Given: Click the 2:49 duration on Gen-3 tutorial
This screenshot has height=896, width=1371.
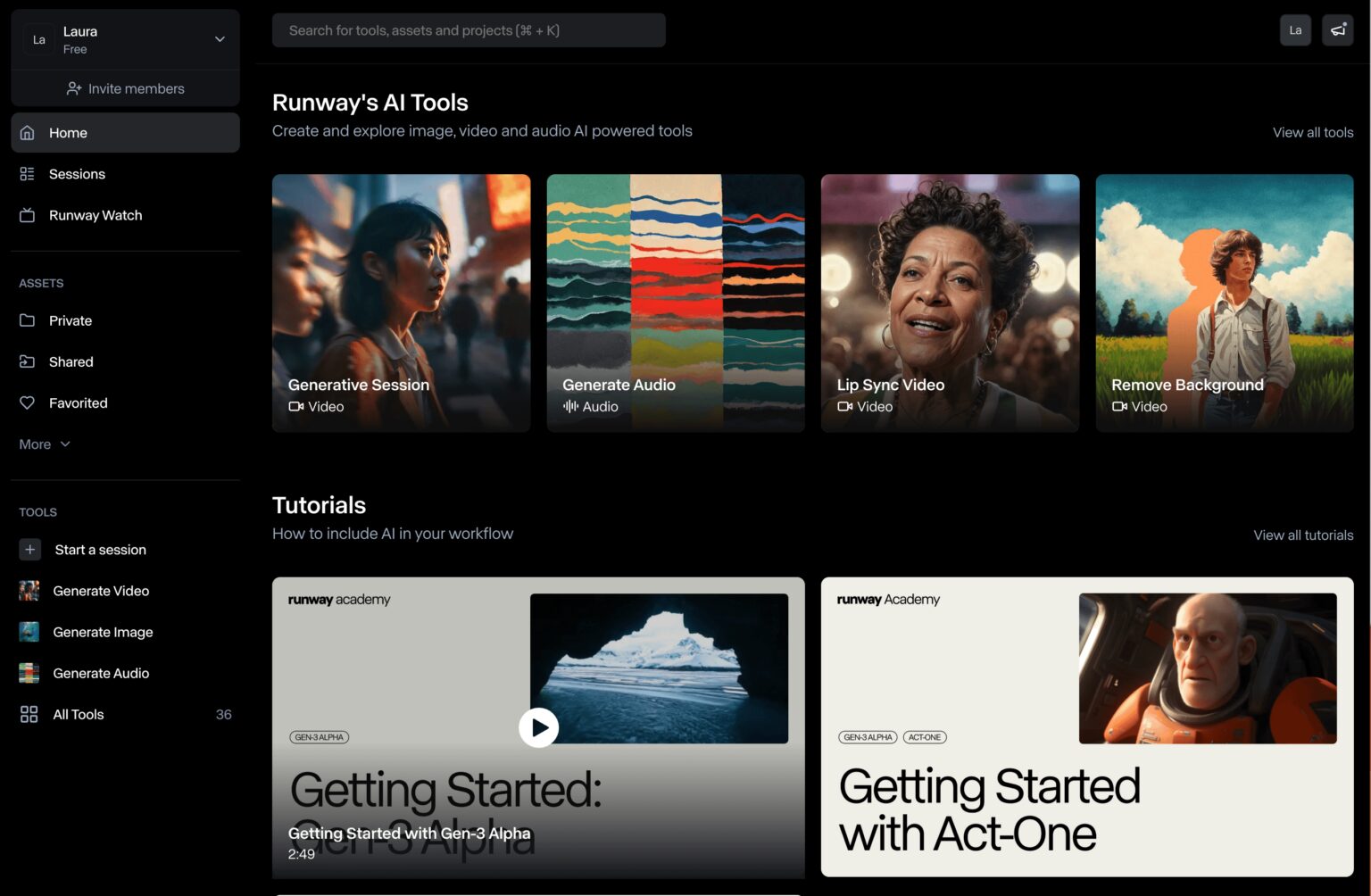Looking at the screenshot, I should pyautogui.click(x=302, y=854).
